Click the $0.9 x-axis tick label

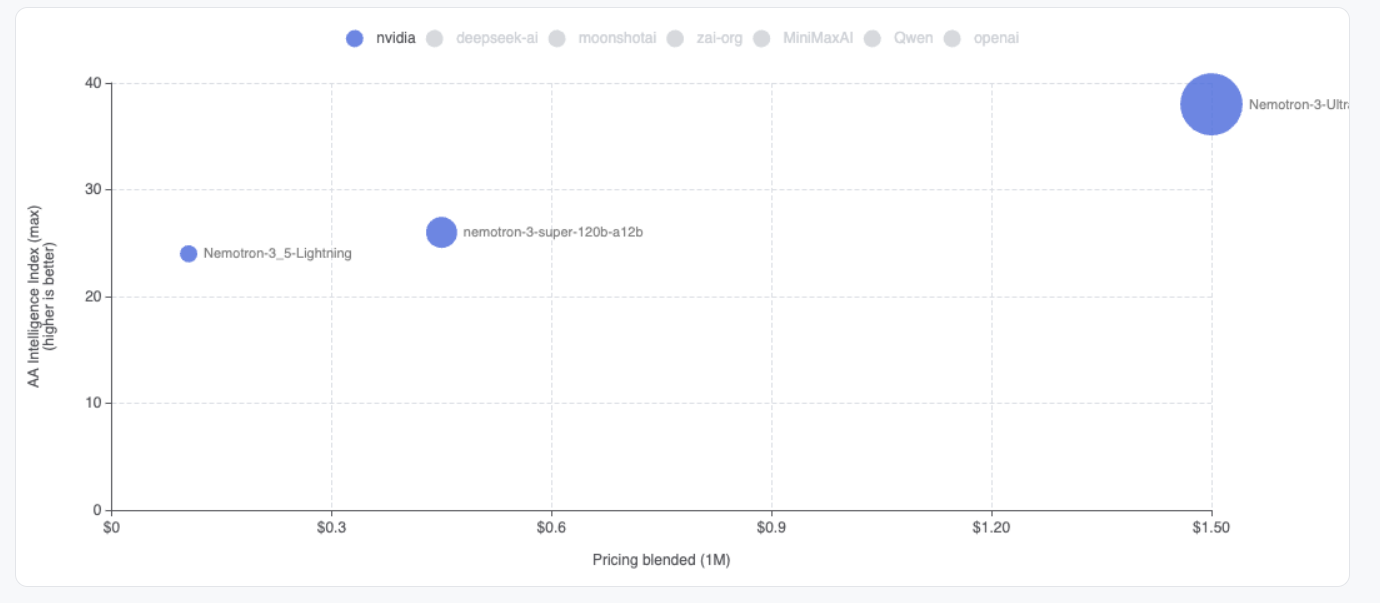click(x=771, y=526)
